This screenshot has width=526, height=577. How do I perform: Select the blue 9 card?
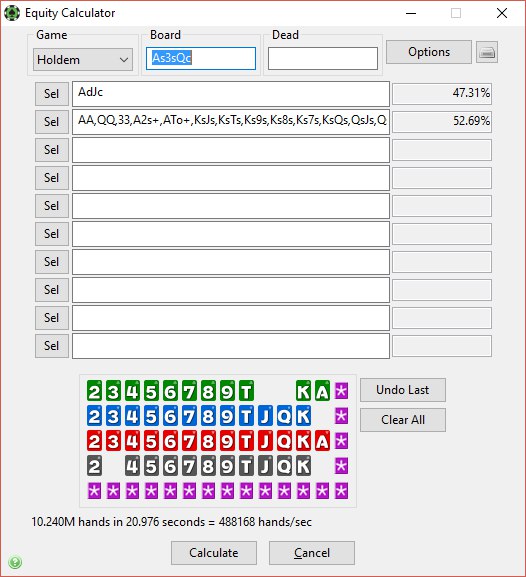(227, 416)
